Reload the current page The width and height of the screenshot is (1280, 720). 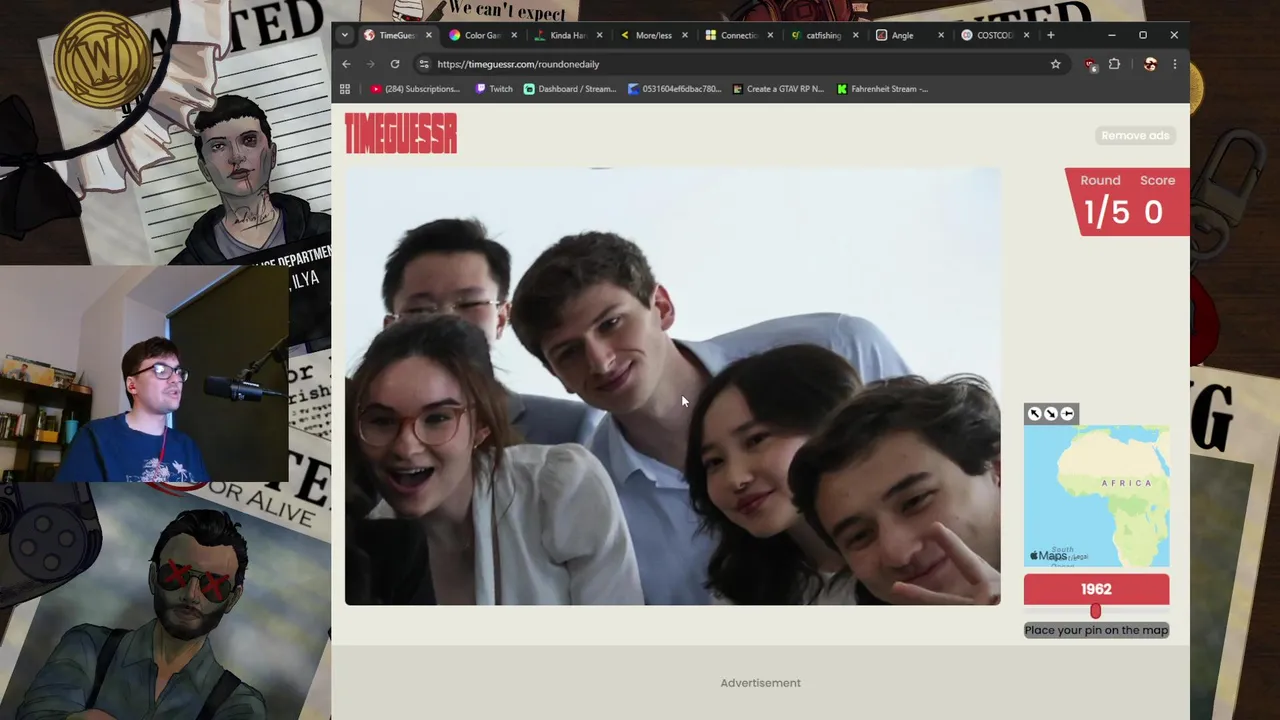395,64
